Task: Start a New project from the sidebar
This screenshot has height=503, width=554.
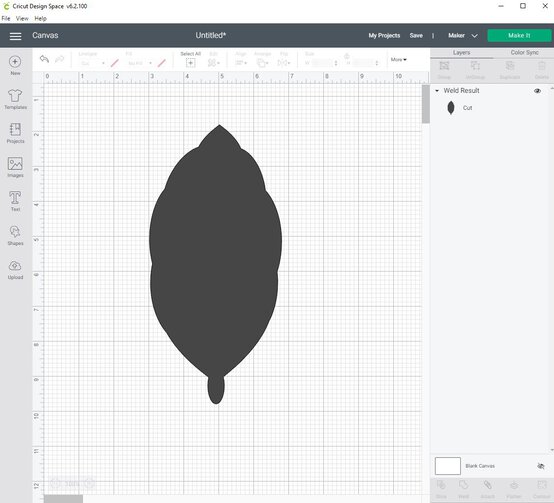Action: 15,65
